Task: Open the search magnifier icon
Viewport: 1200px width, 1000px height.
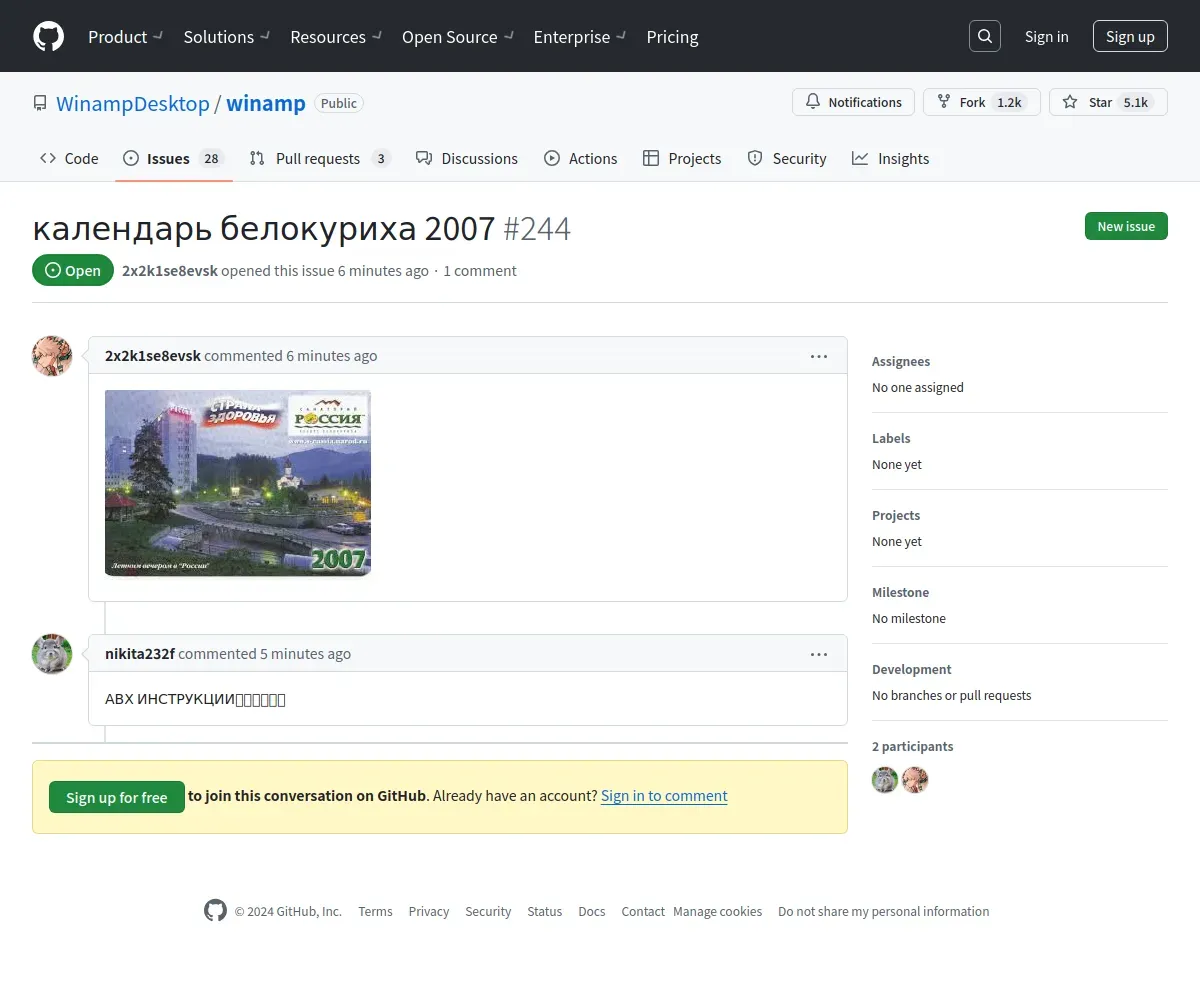Action: click(x=984, y=37)
